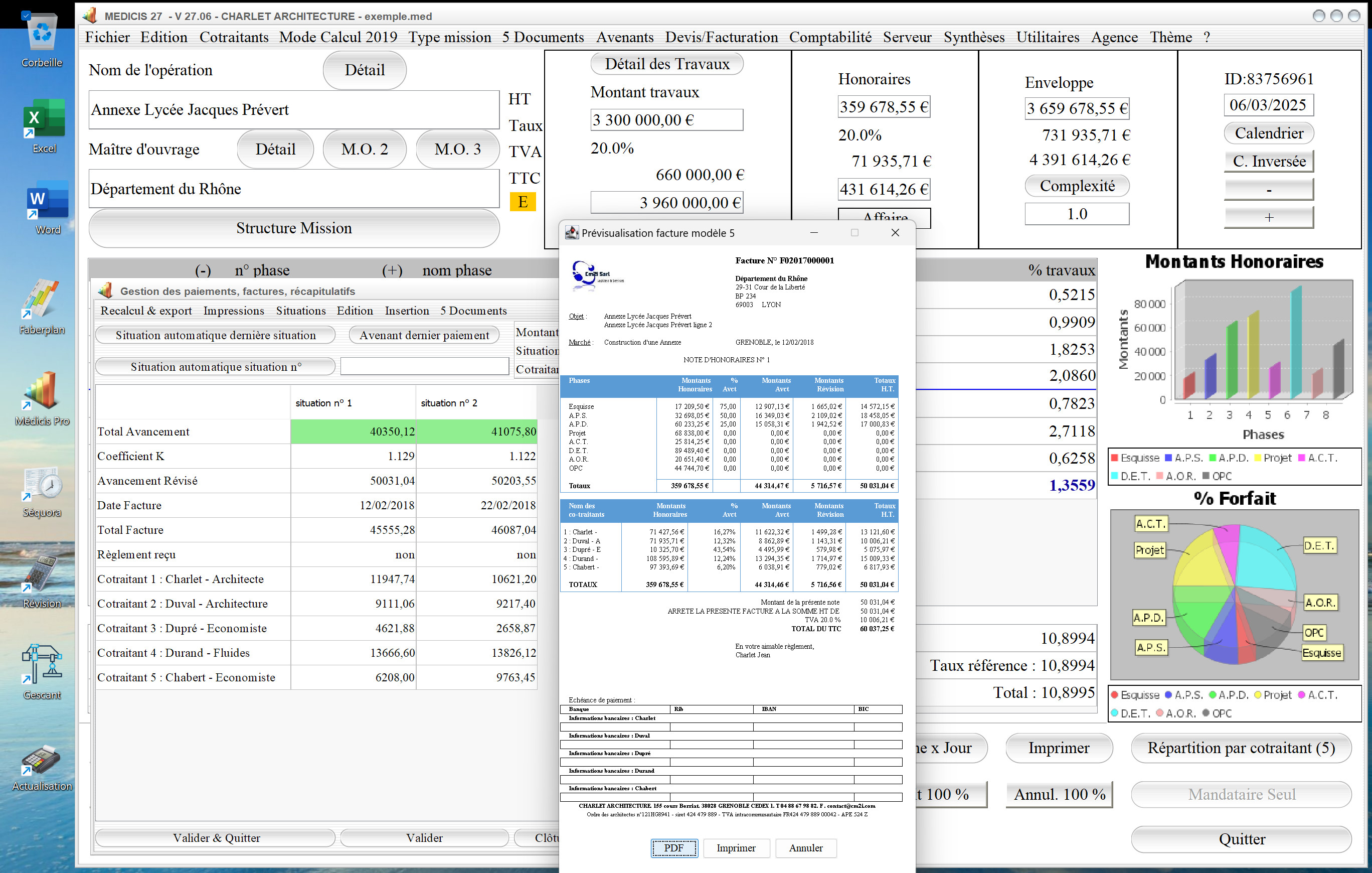Open the Comptabilité menu

(830, 37)
